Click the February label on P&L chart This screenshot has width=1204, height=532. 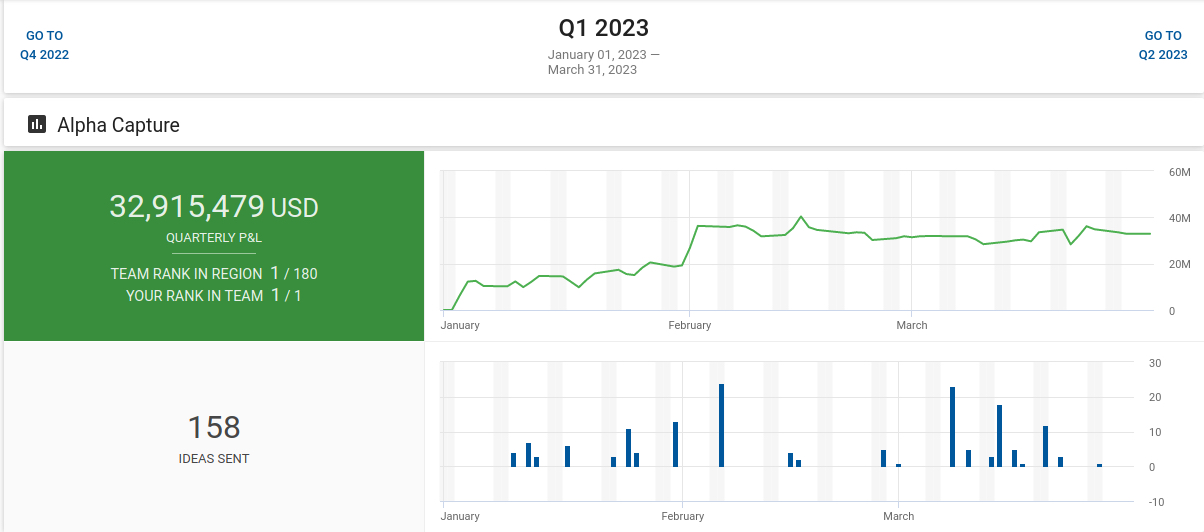pyautogui.click(x=690, y=325)
